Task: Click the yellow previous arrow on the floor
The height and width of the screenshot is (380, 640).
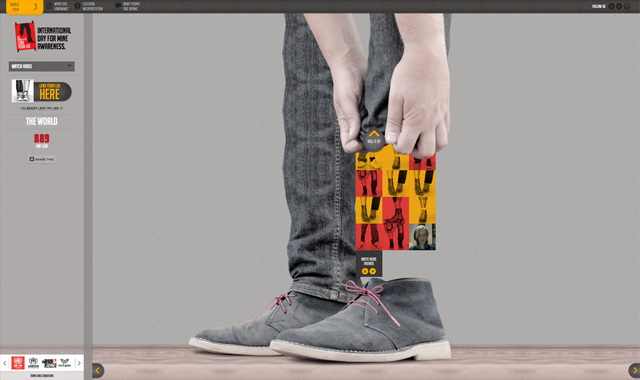Action: (98, 370)
